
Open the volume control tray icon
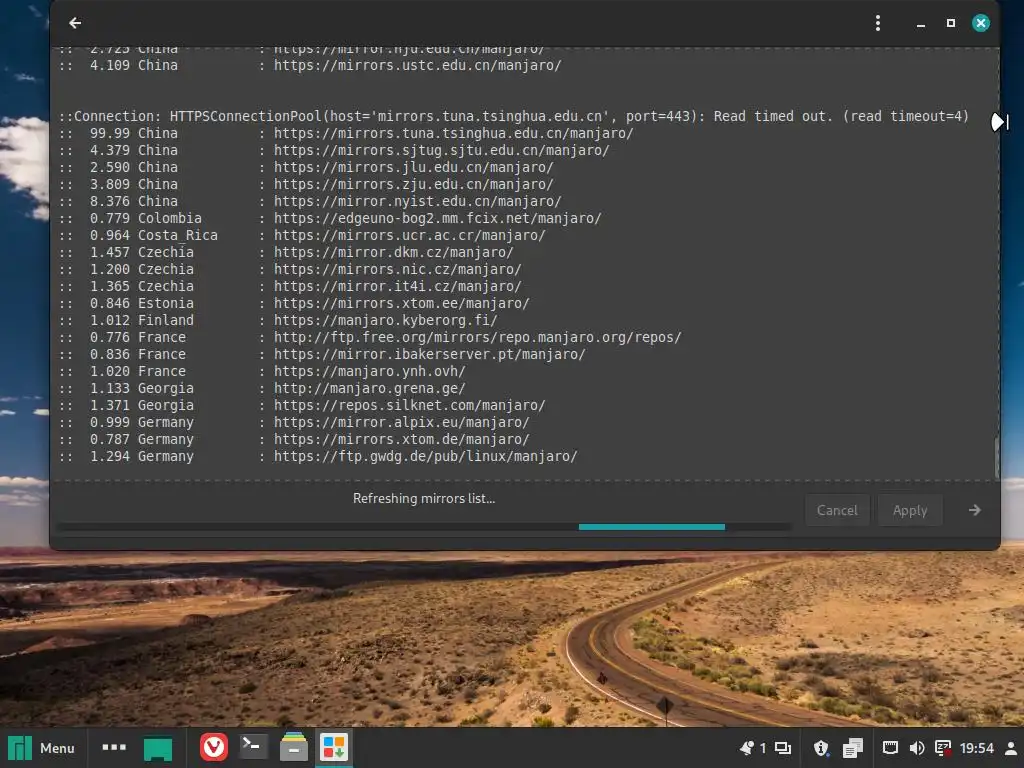(916, 748)
